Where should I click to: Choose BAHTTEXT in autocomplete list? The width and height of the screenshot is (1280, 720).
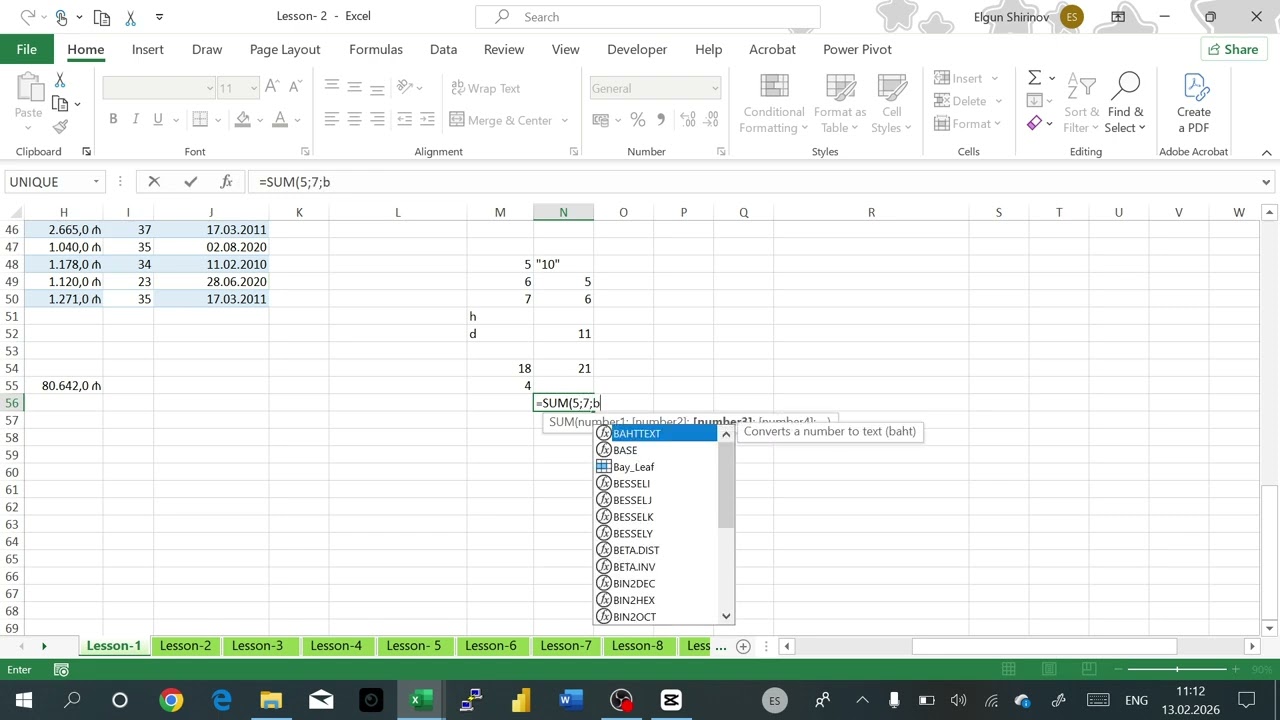click(x=657, y=434)
